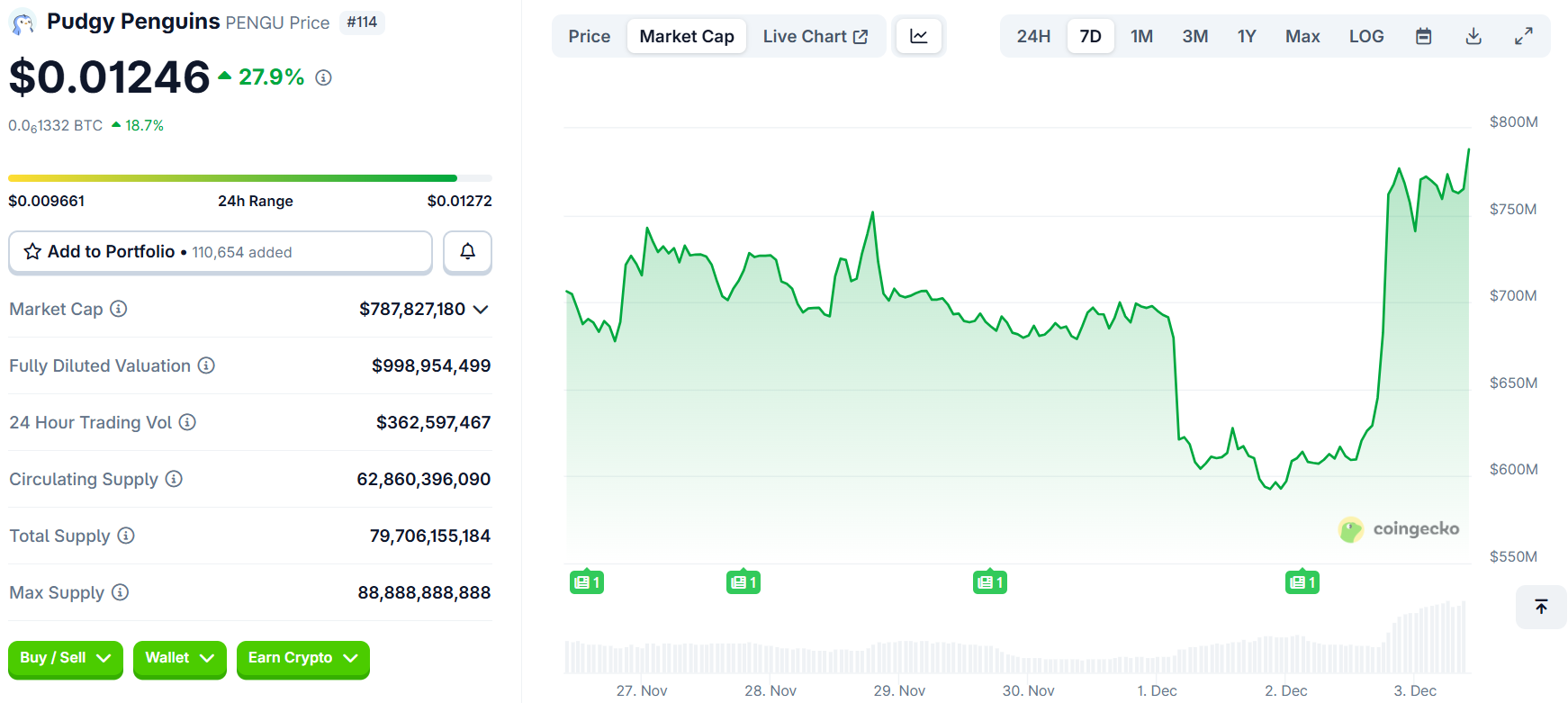
Task: Toggle LOG scale on chart
Action: [x=1365, y=37]
